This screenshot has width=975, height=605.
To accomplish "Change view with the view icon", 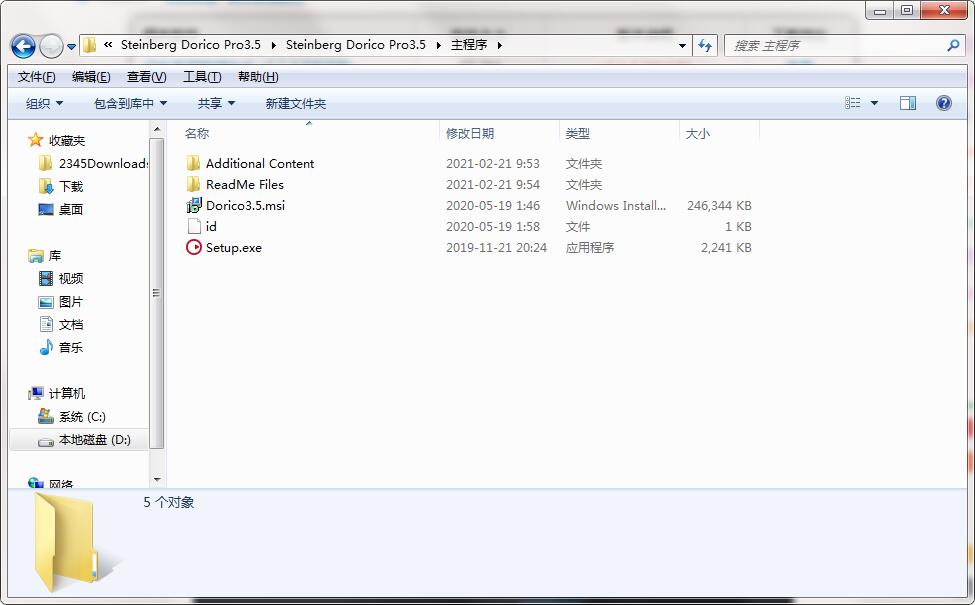I will (x=853, y=103).
